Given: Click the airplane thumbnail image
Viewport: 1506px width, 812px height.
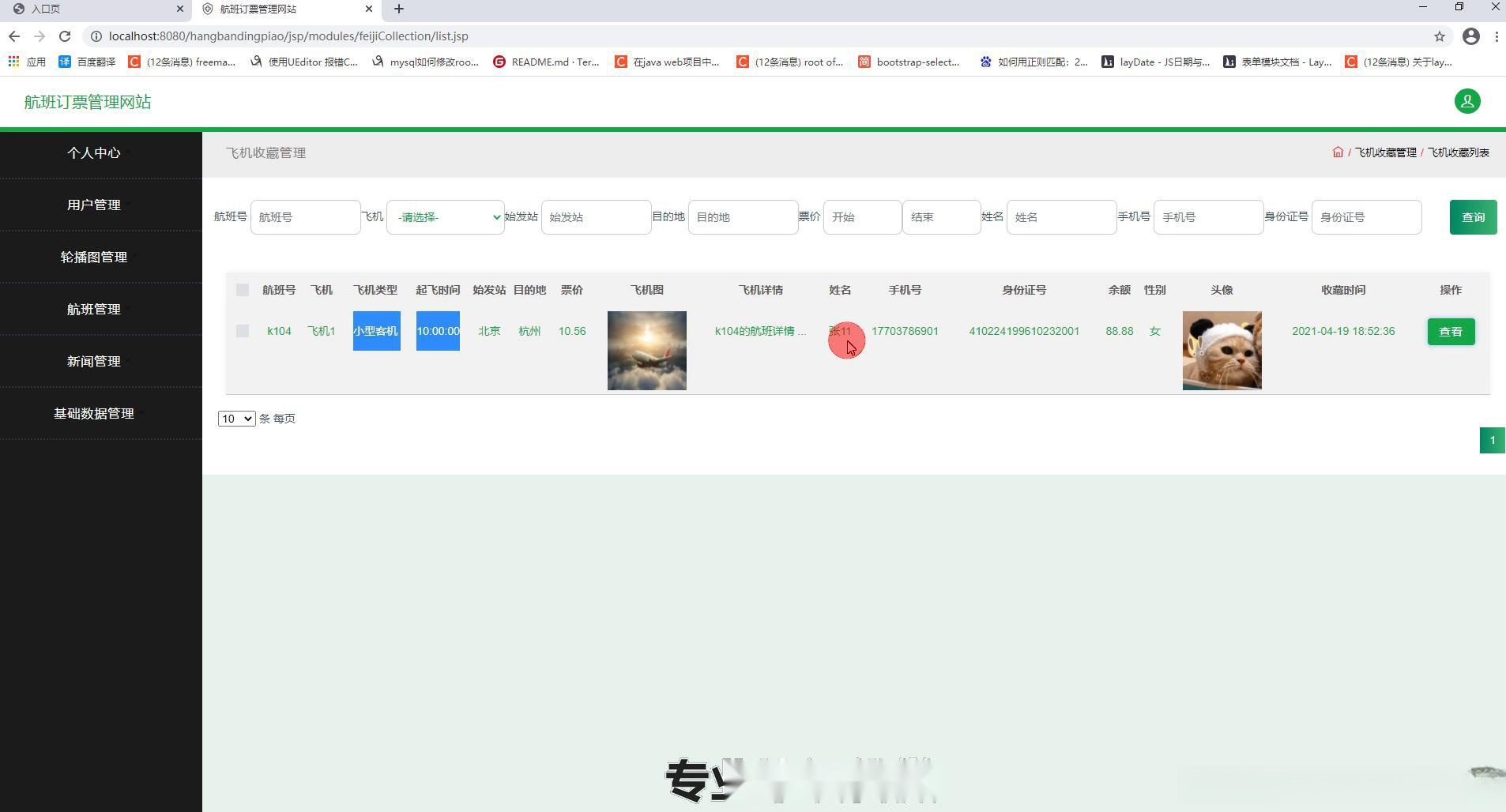Looking at the screenshot, I should 647,351.
